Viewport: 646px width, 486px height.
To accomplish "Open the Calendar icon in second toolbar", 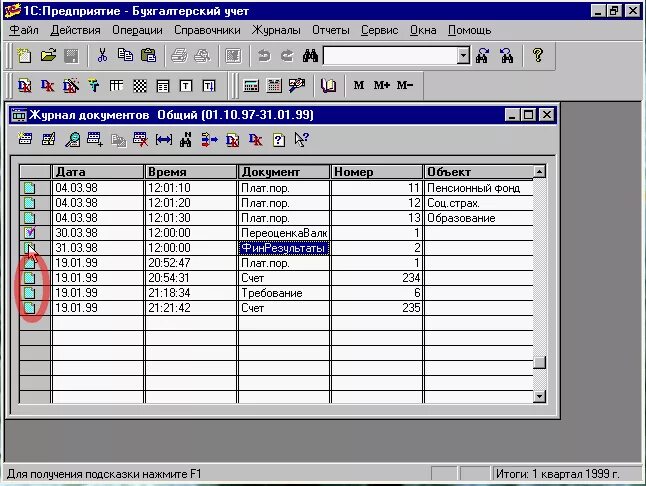I will coord(274,86).
